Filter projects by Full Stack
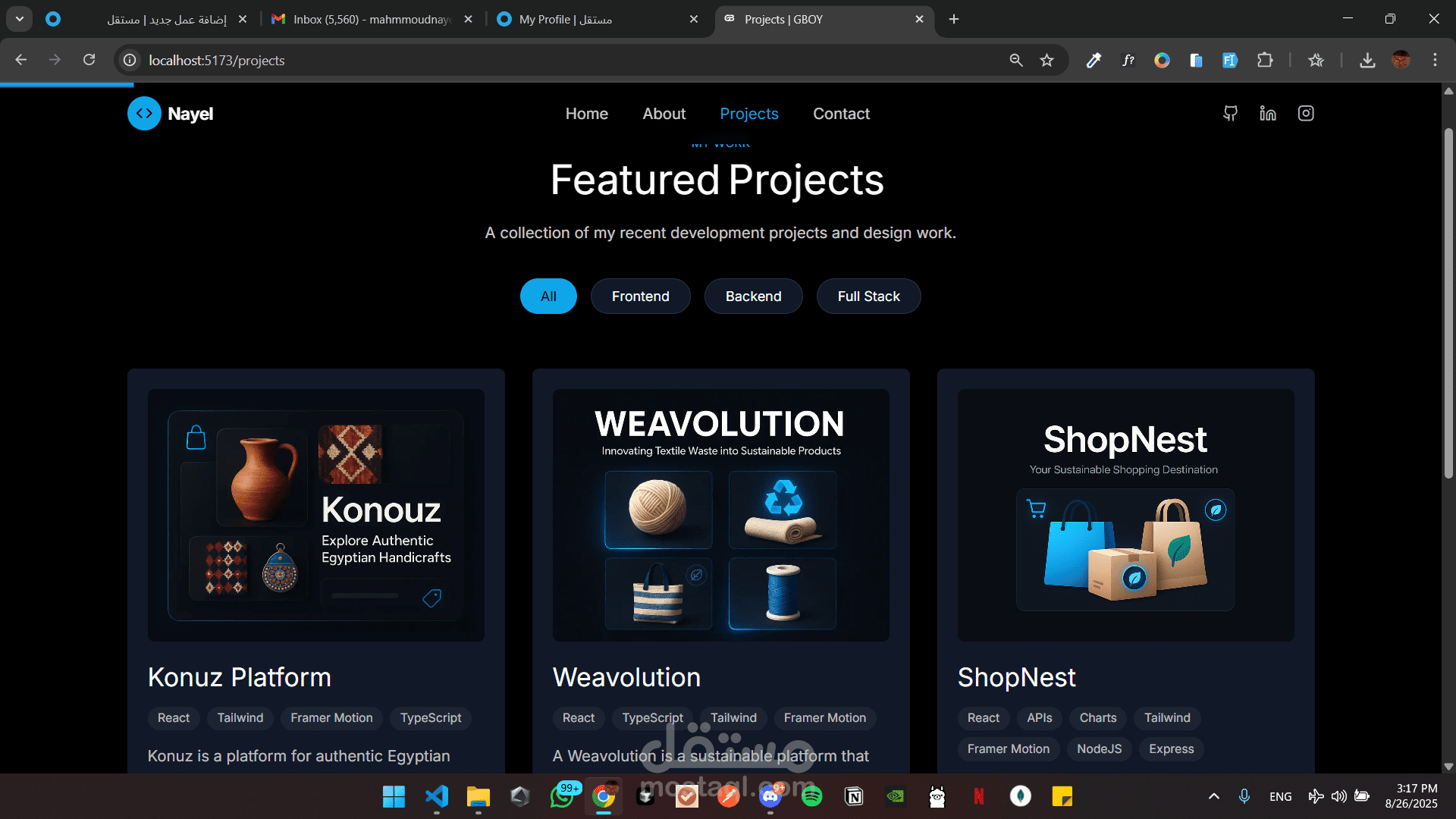 click(868, 297)
